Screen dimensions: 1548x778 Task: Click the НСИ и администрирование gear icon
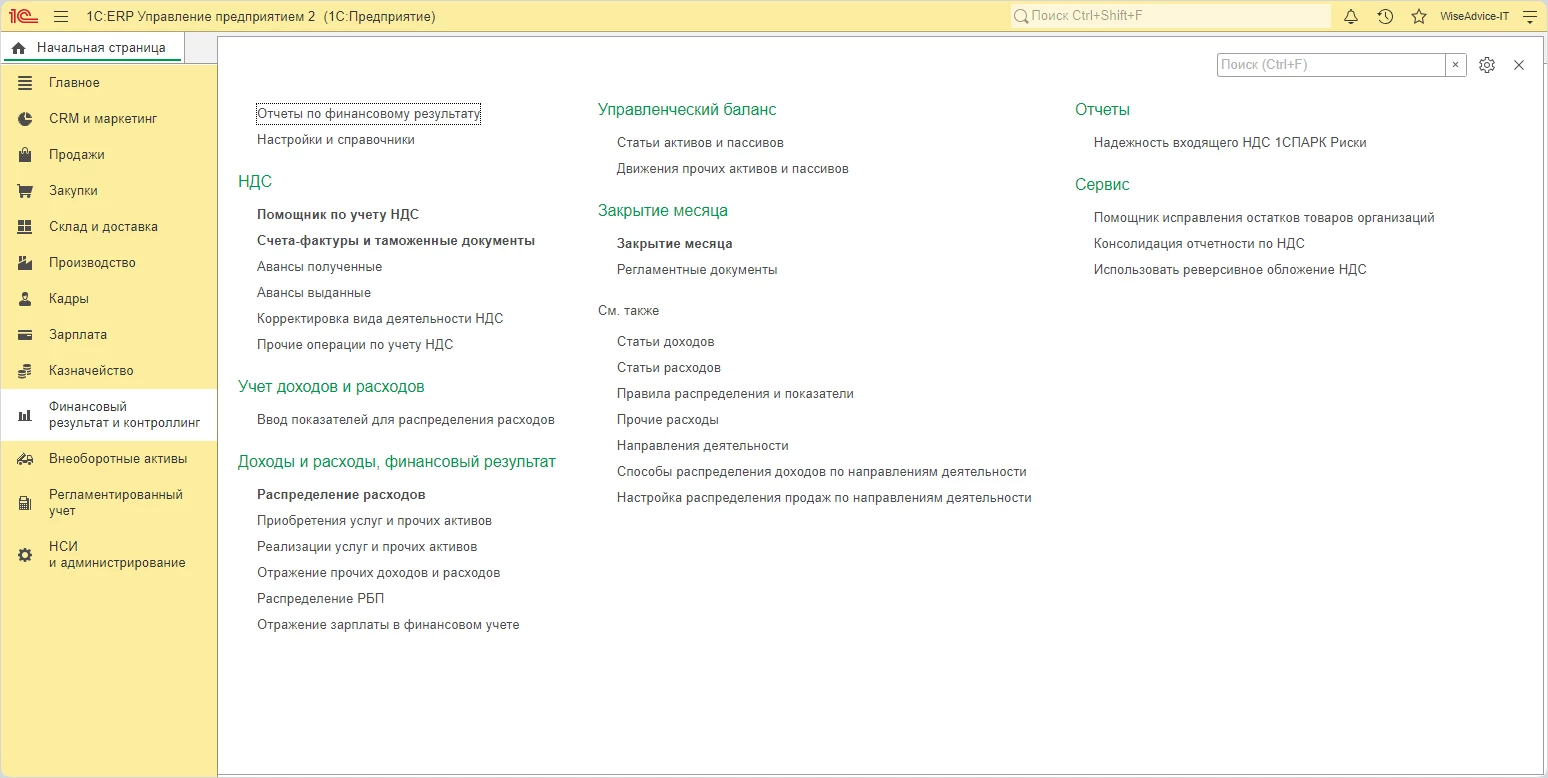tap(25, 555)
